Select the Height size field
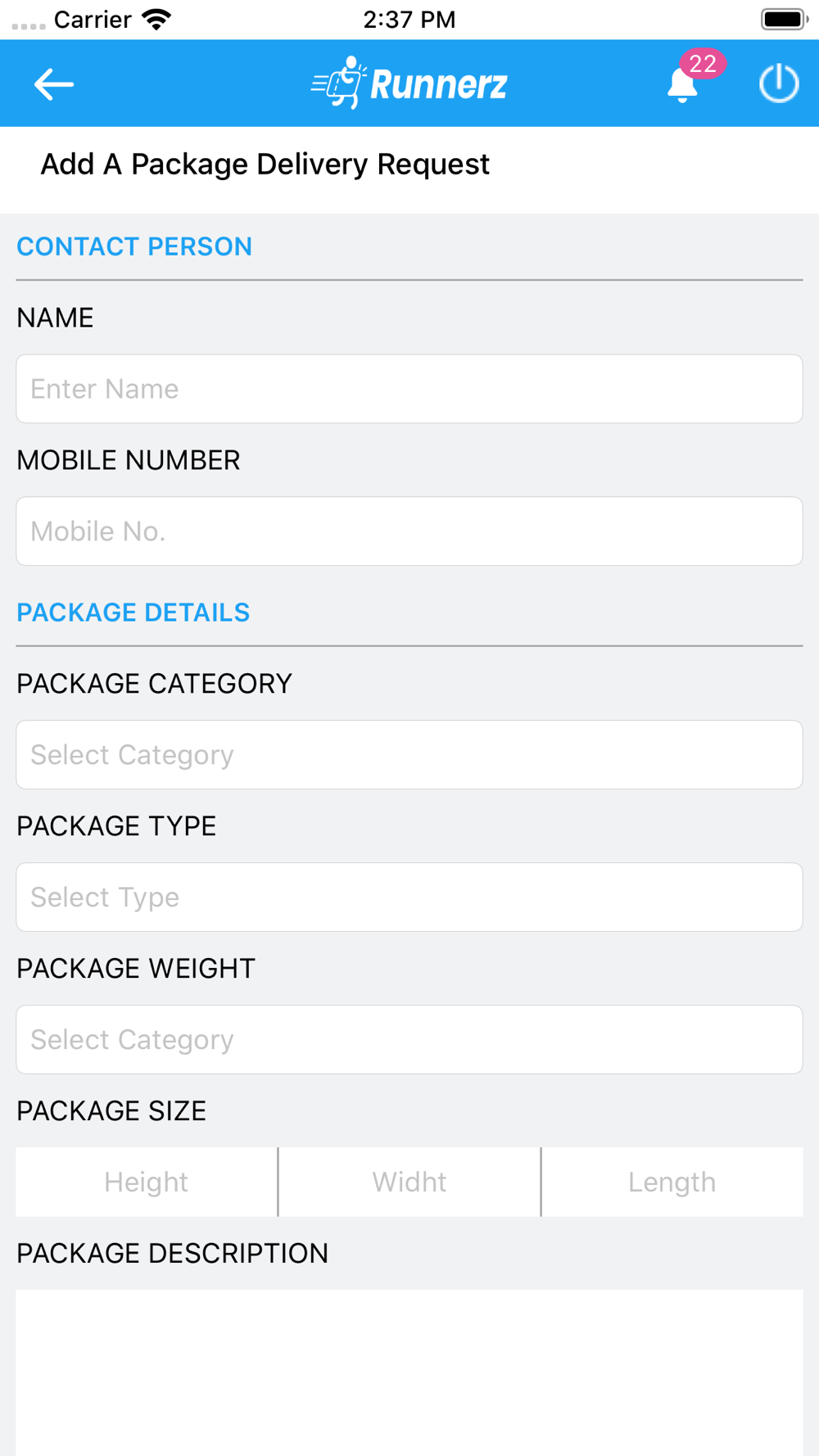The height and width of the screenshot is (1456, 819). [147, 1182]
